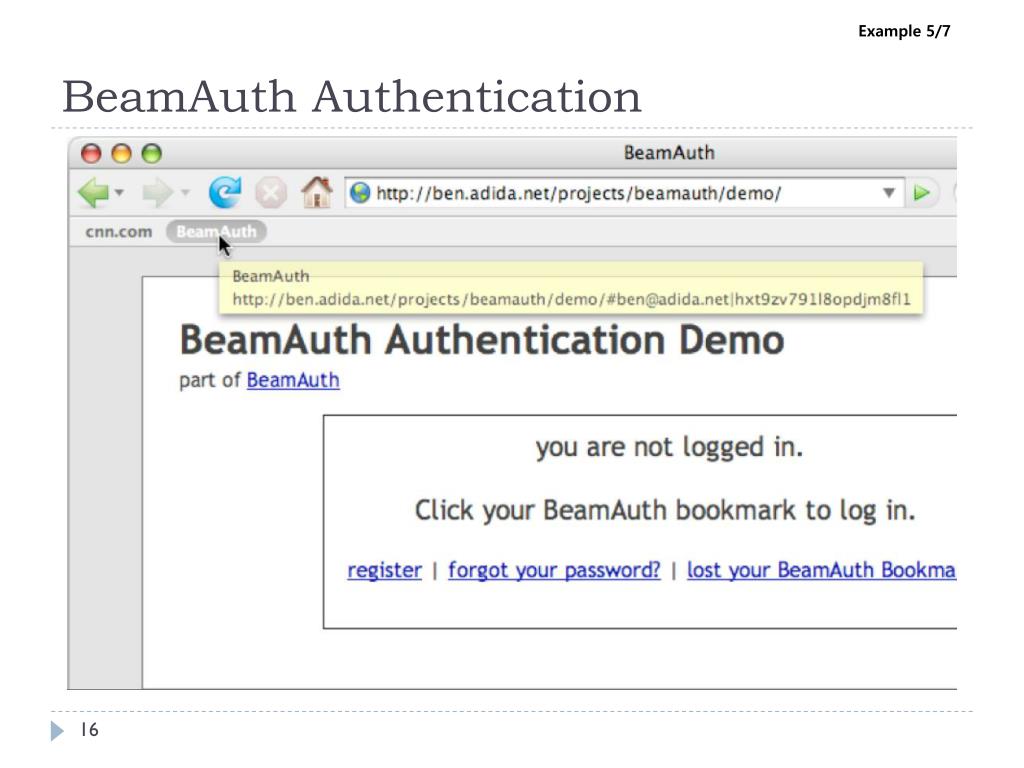1024x768 pixels.
Task: Click the Stop loading X icon
Action: [x=270, y=193]
